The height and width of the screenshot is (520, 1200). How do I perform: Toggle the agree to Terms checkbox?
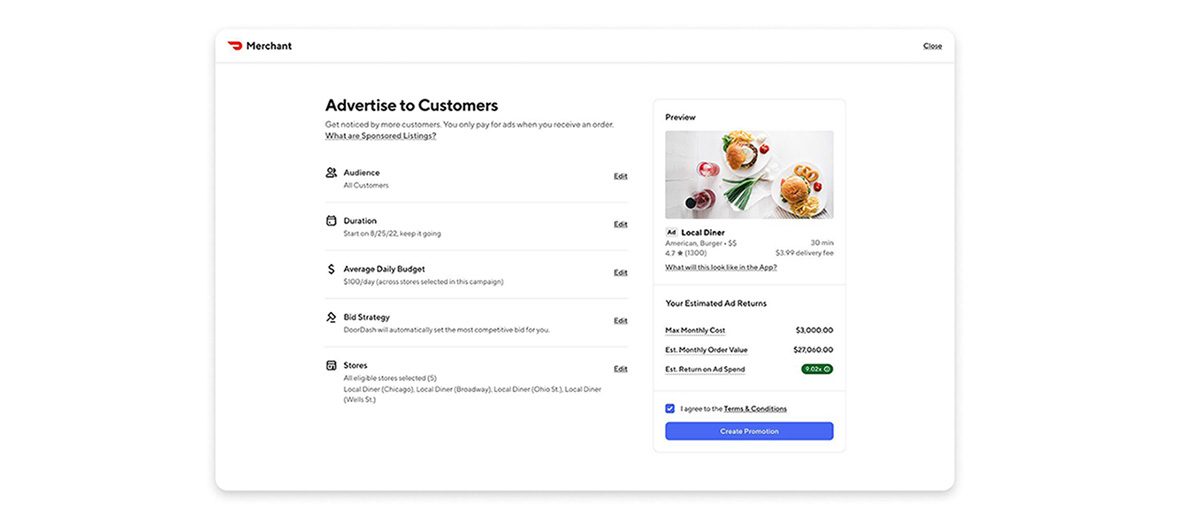pyautogui.click(x=670, y=408)
